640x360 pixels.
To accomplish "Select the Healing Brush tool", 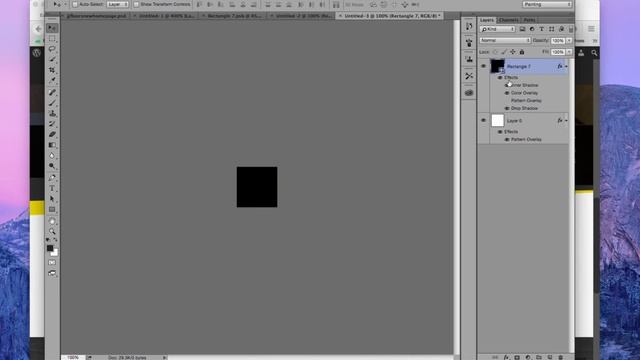I will [x=52, y=92].
